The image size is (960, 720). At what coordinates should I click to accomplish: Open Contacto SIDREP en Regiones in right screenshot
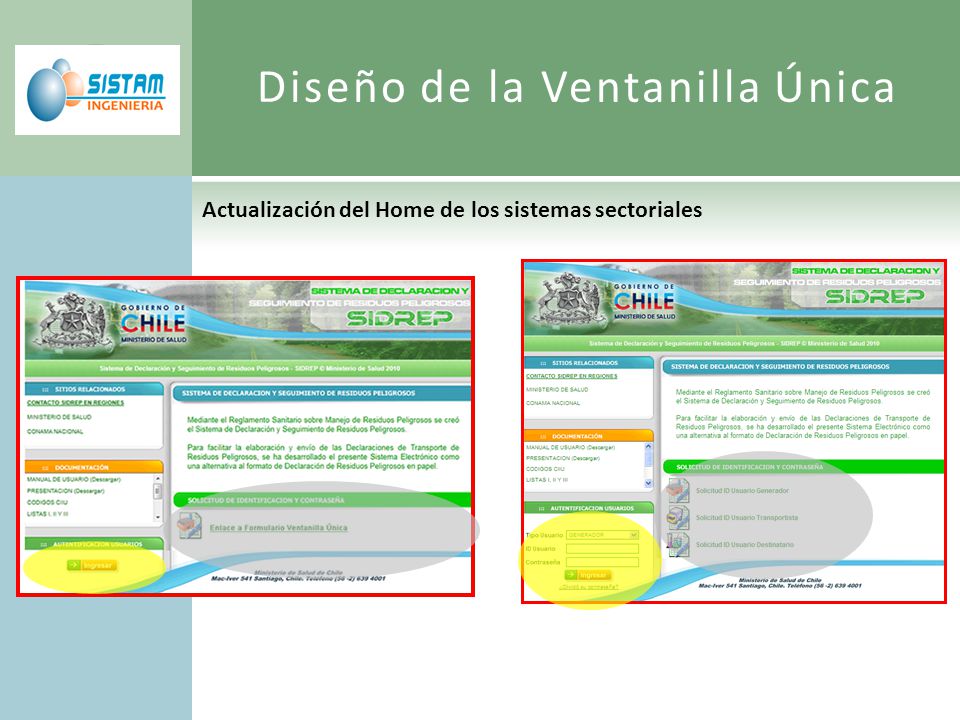(x=572, y=376)
